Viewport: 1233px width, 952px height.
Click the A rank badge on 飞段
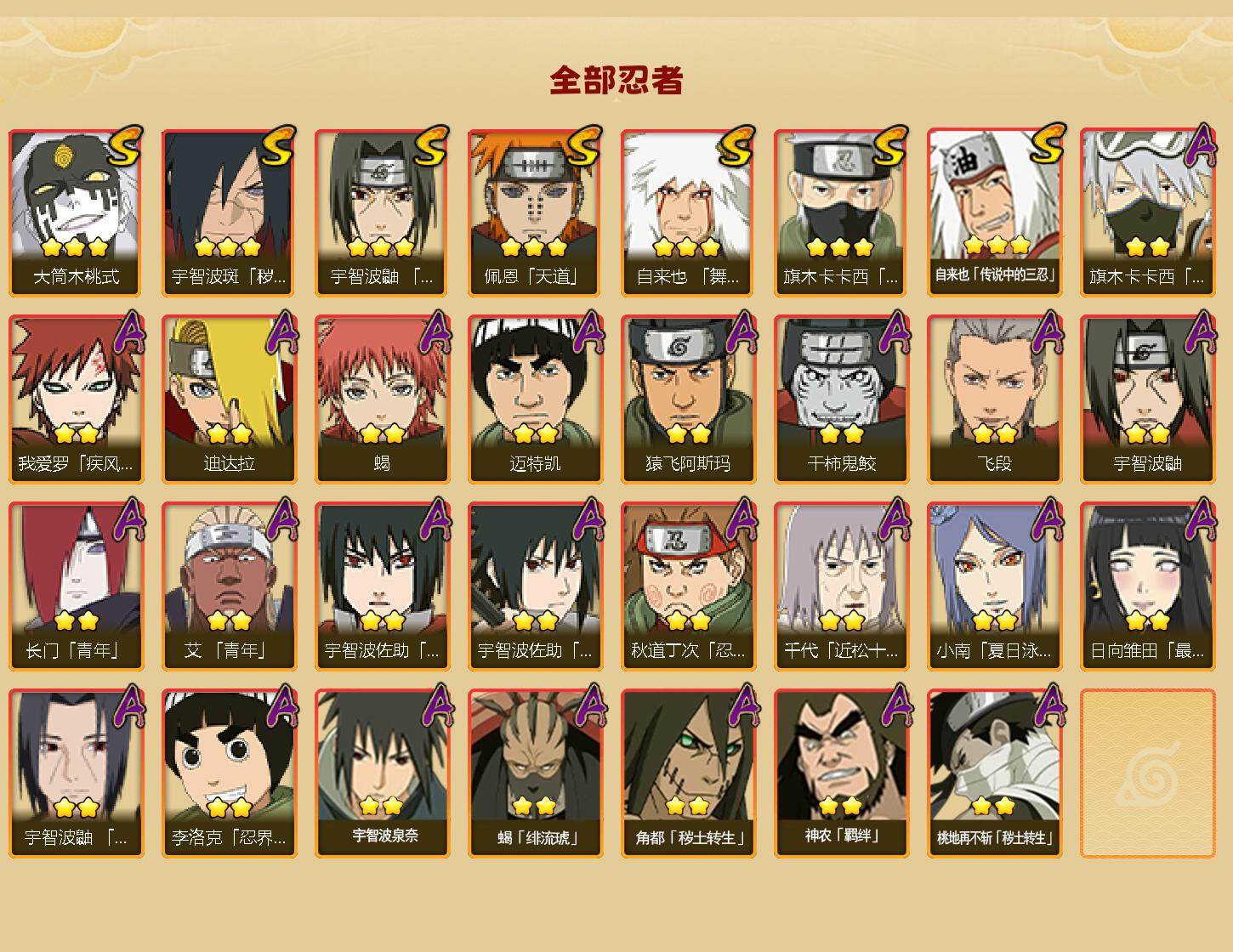[x=1047, y=332]
